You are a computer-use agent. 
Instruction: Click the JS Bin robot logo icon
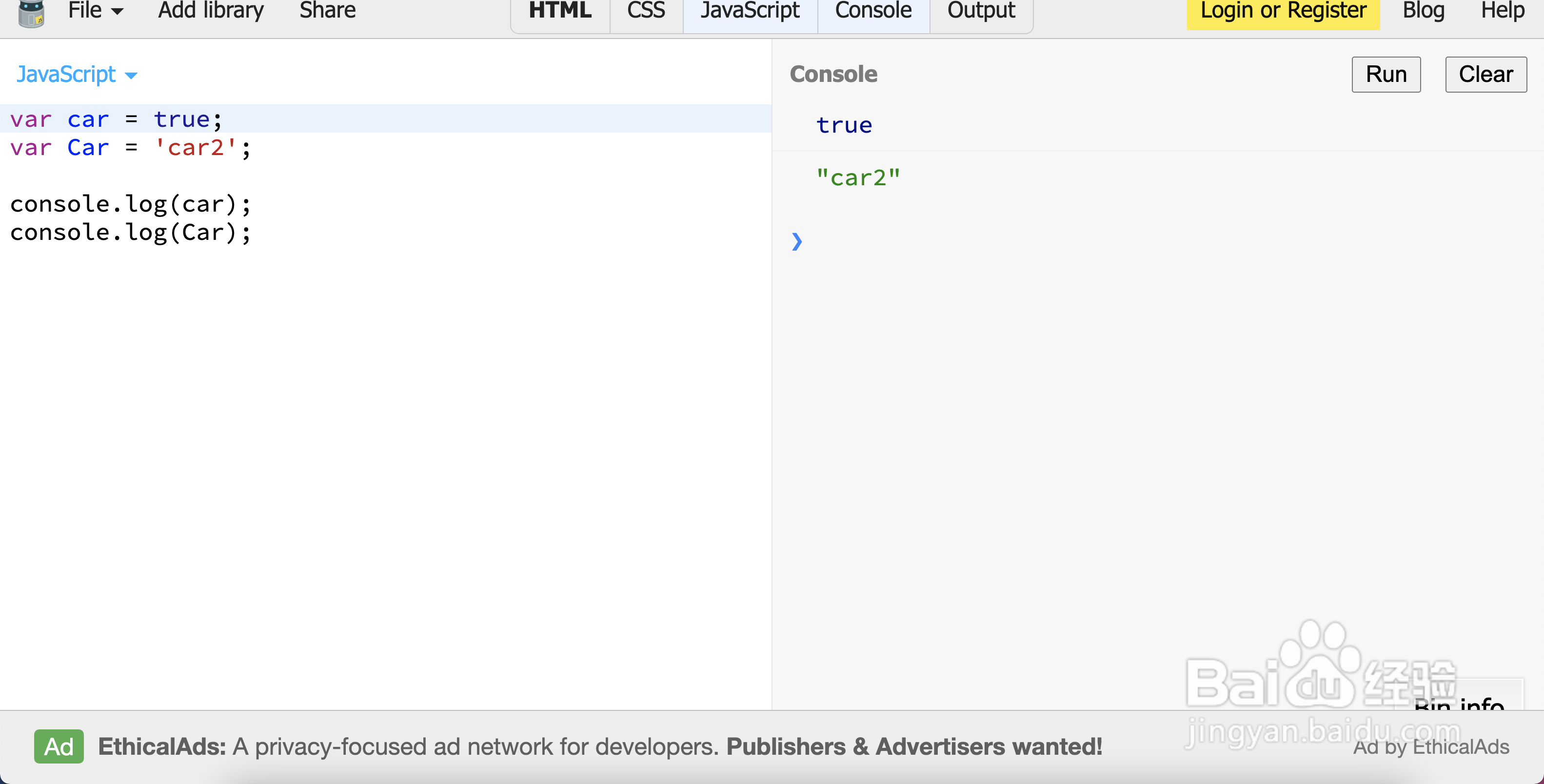coord(31,13)
